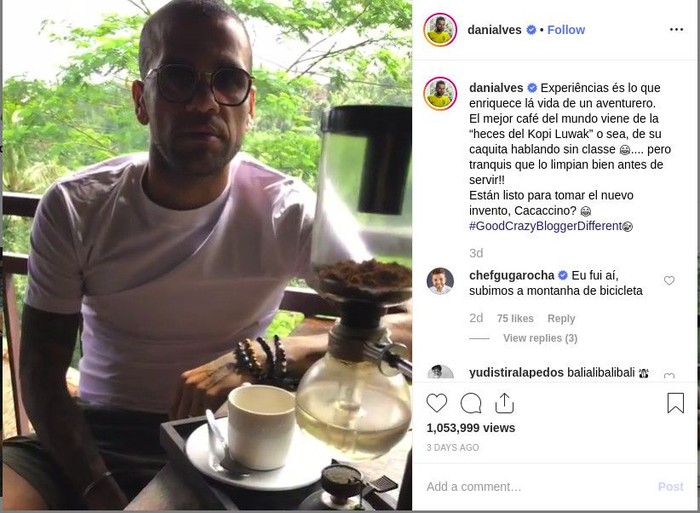Expand View replies (3)
Screen dimensions: 700x513
tap(540, 338)
